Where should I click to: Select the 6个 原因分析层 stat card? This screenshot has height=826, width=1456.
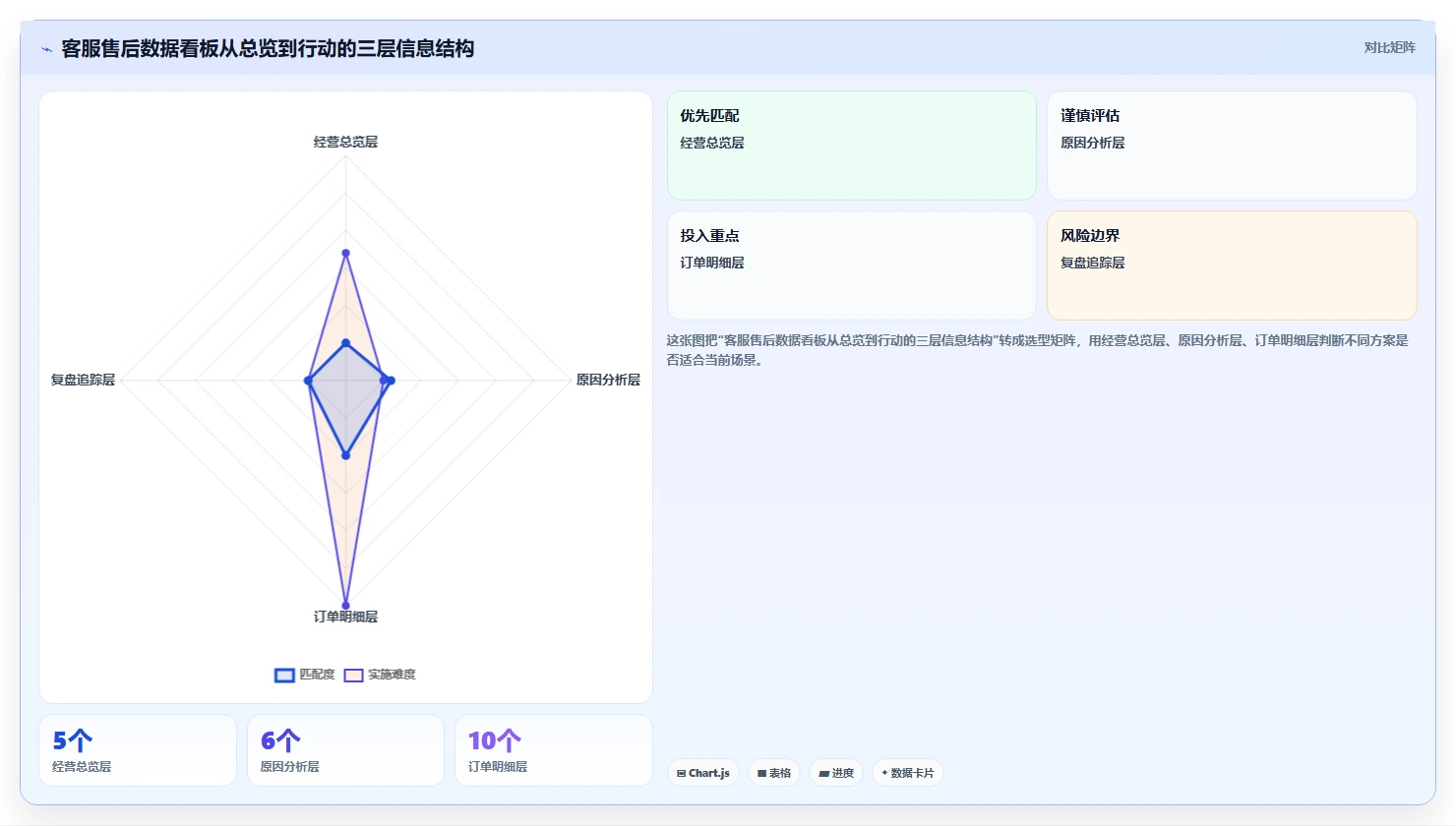pos(345,750)
